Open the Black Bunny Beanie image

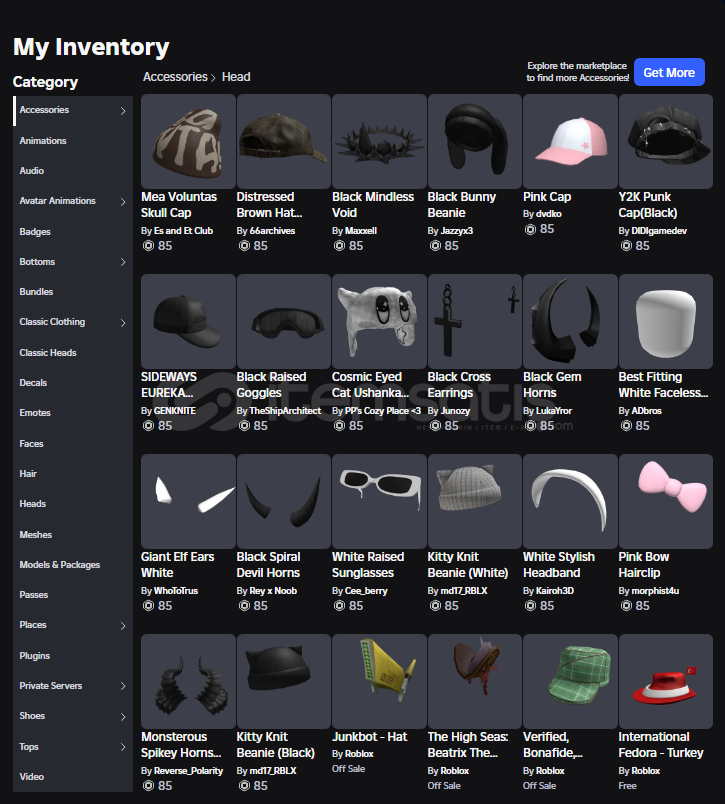[475, 141]
